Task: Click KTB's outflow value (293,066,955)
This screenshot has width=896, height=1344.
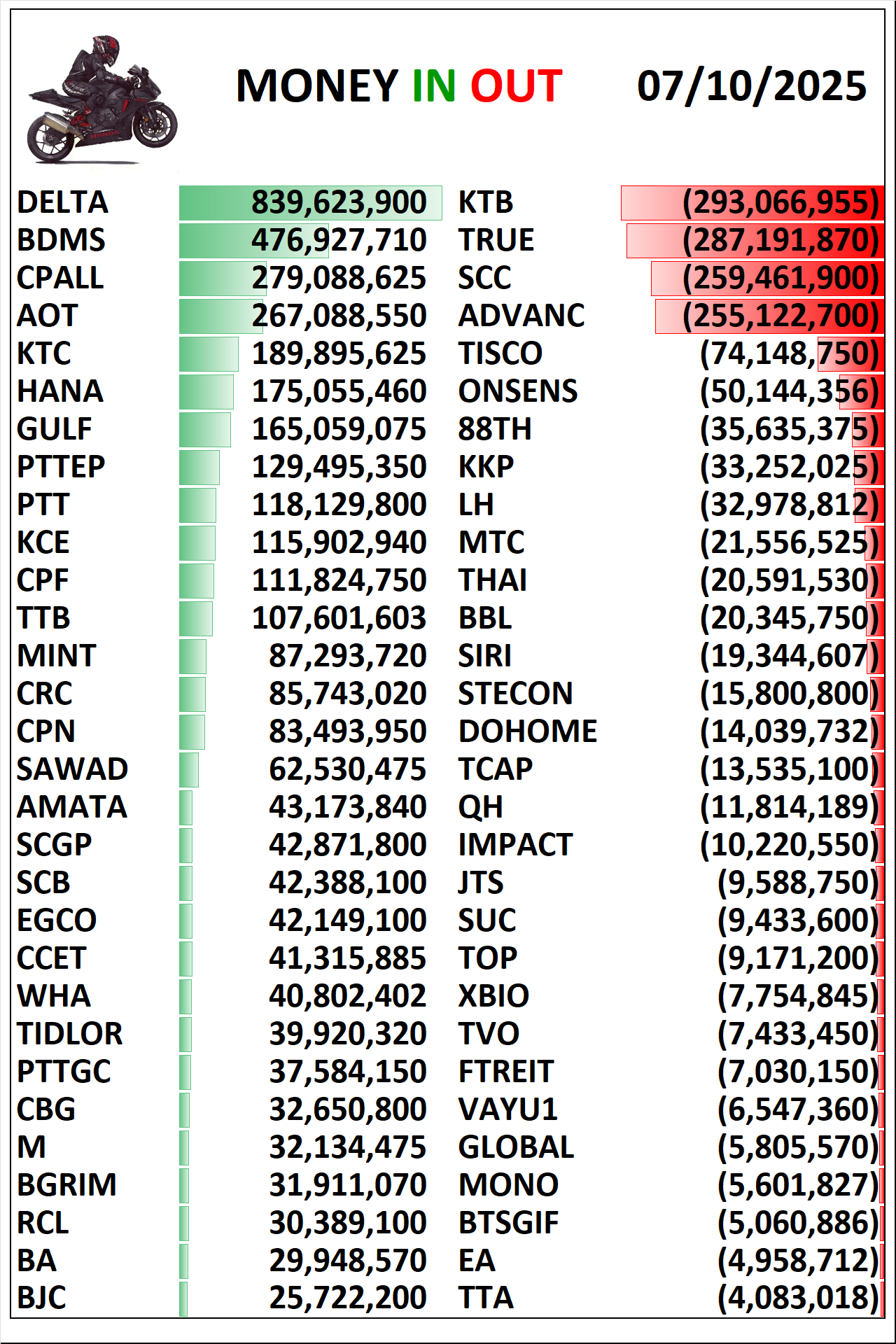Action: pos(780,202)
